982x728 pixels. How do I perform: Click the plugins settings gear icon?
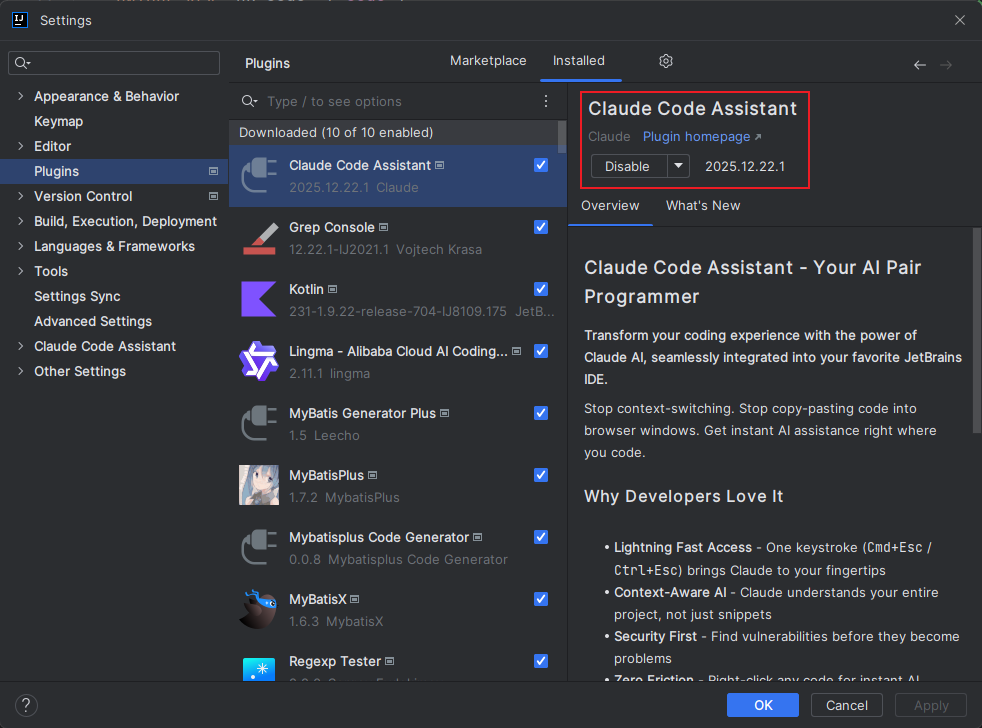point(666,61)
